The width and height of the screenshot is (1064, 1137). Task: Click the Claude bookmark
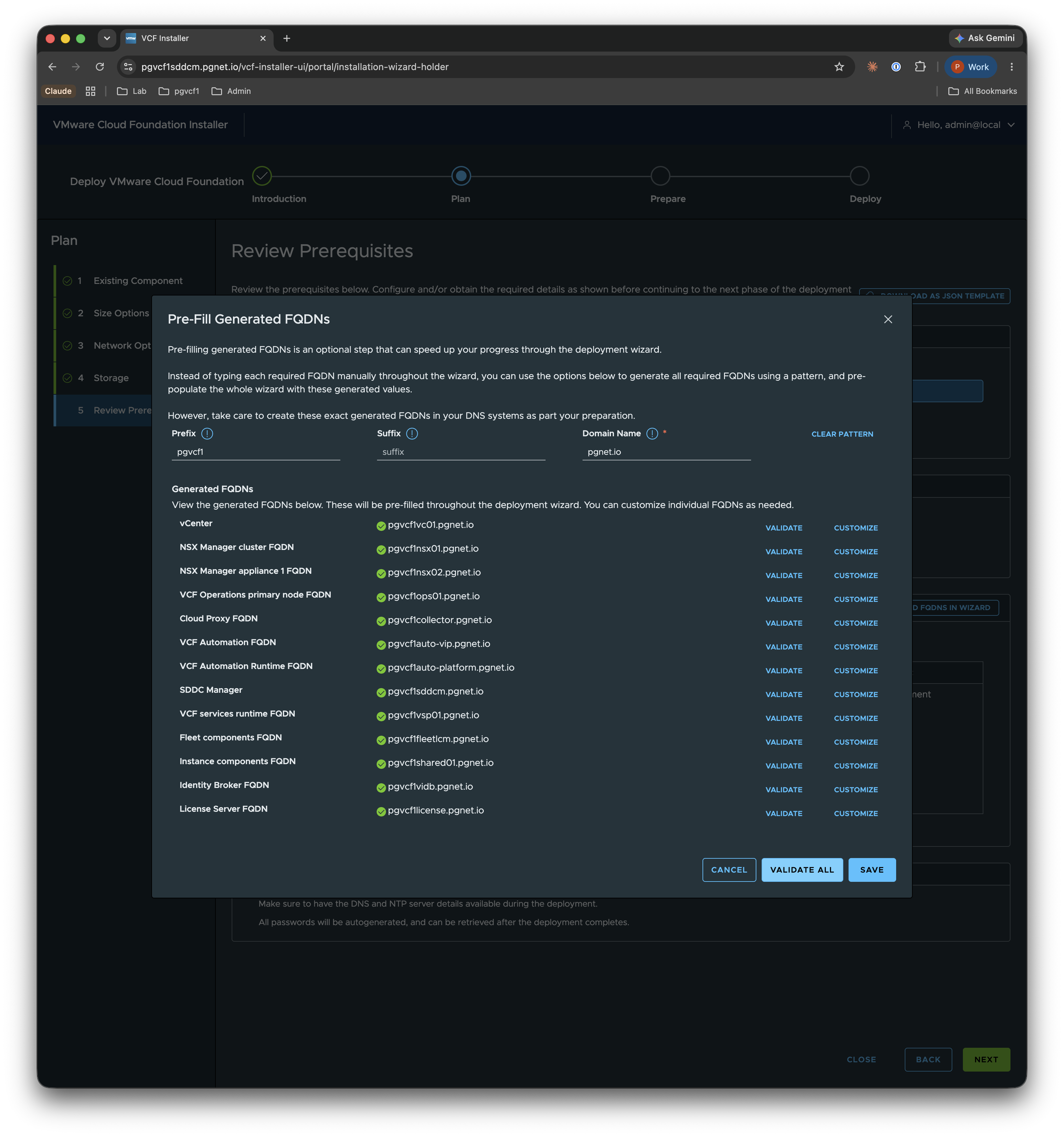[58, 91]
